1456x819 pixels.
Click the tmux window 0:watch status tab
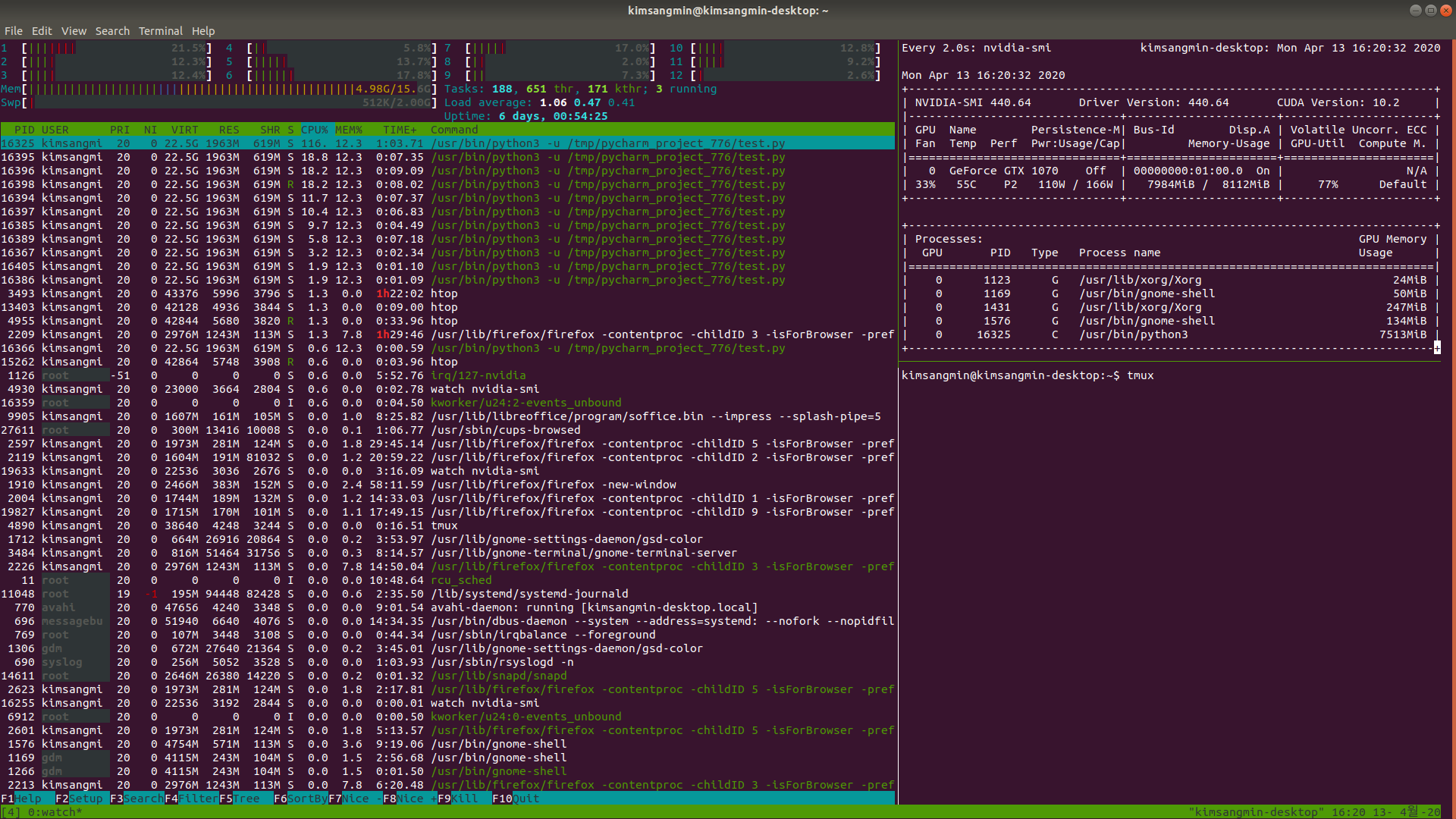tap(53, 812)
